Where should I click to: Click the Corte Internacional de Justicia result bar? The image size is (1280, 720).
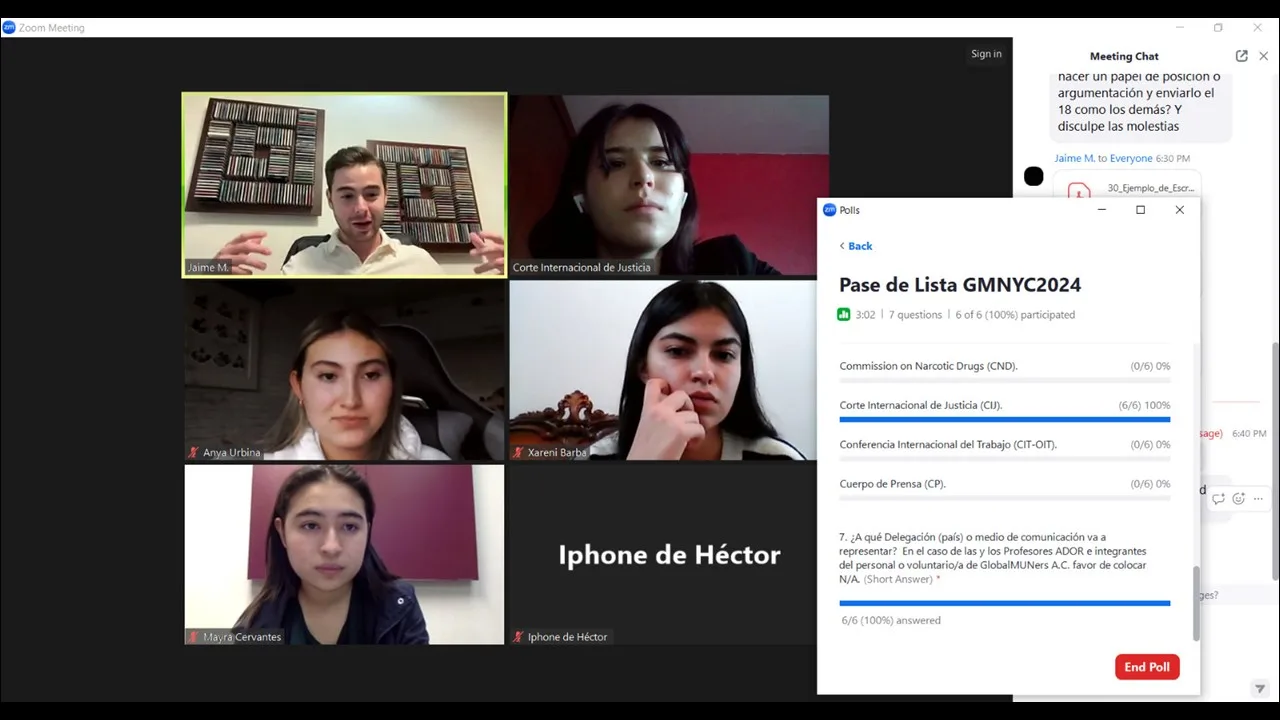coord(1004,419)
